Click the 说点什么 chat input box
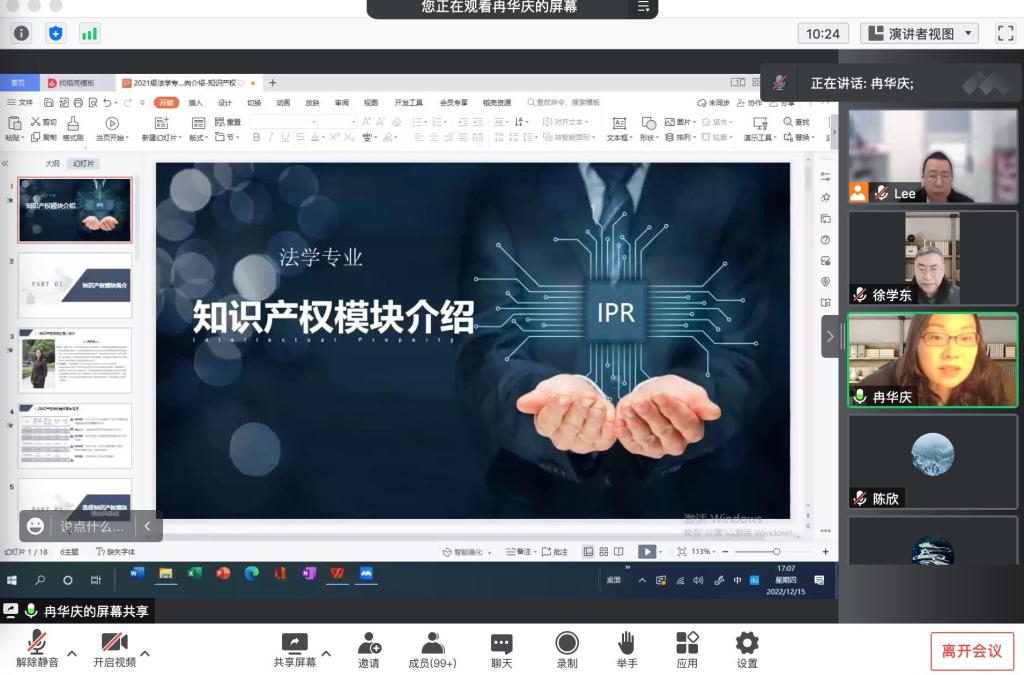Screen dimensions: 1024x675 click(93, 526)
